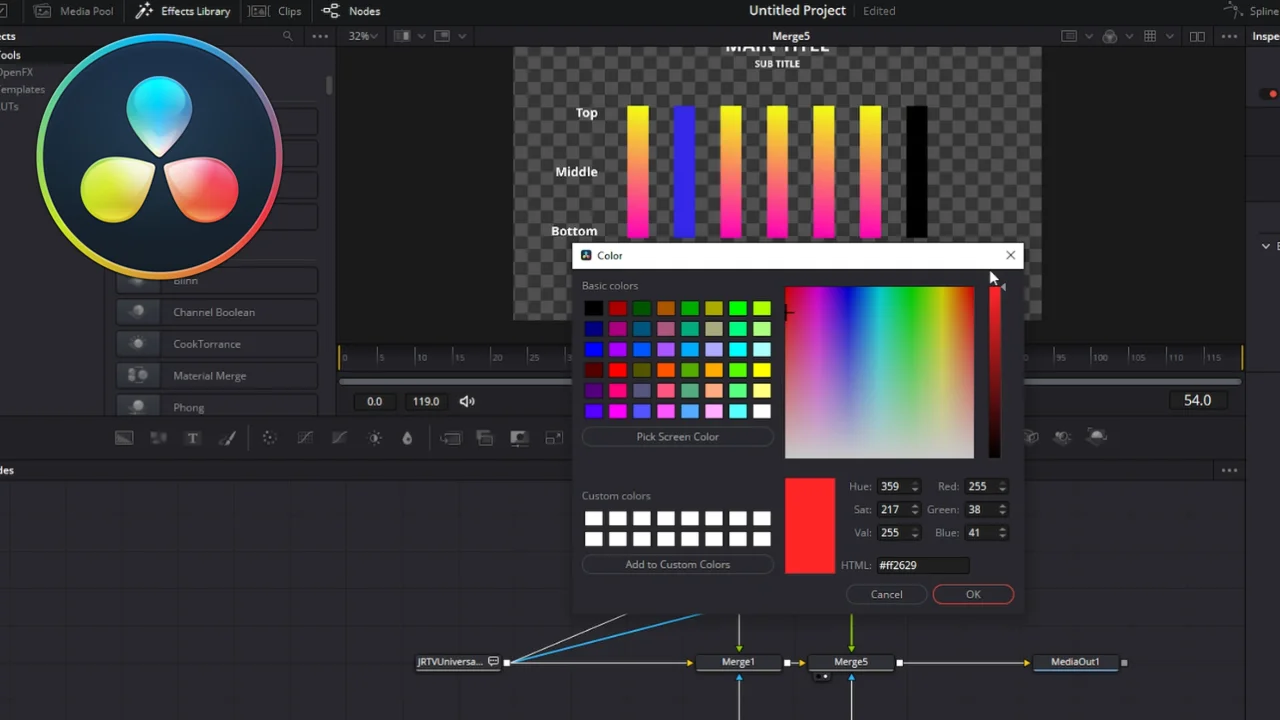Add a Brightness Contrast node from the toolbar

pyautogui.click(x=375, y=438)
